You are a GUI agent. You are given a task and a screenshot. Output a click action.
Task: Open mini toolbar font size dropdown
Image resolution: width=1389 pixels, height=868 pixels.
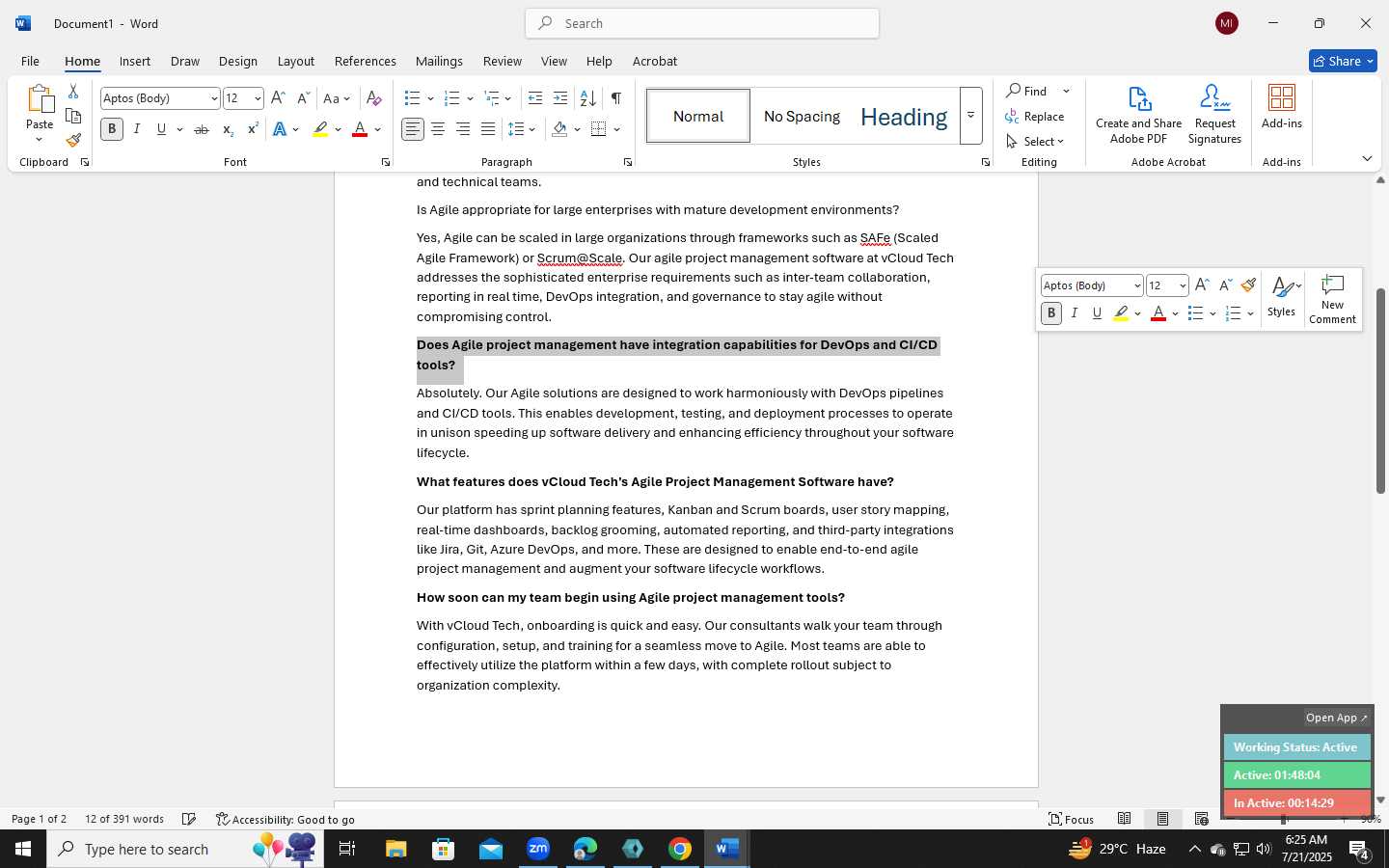pyautogui.click(x=1183, y=285)
